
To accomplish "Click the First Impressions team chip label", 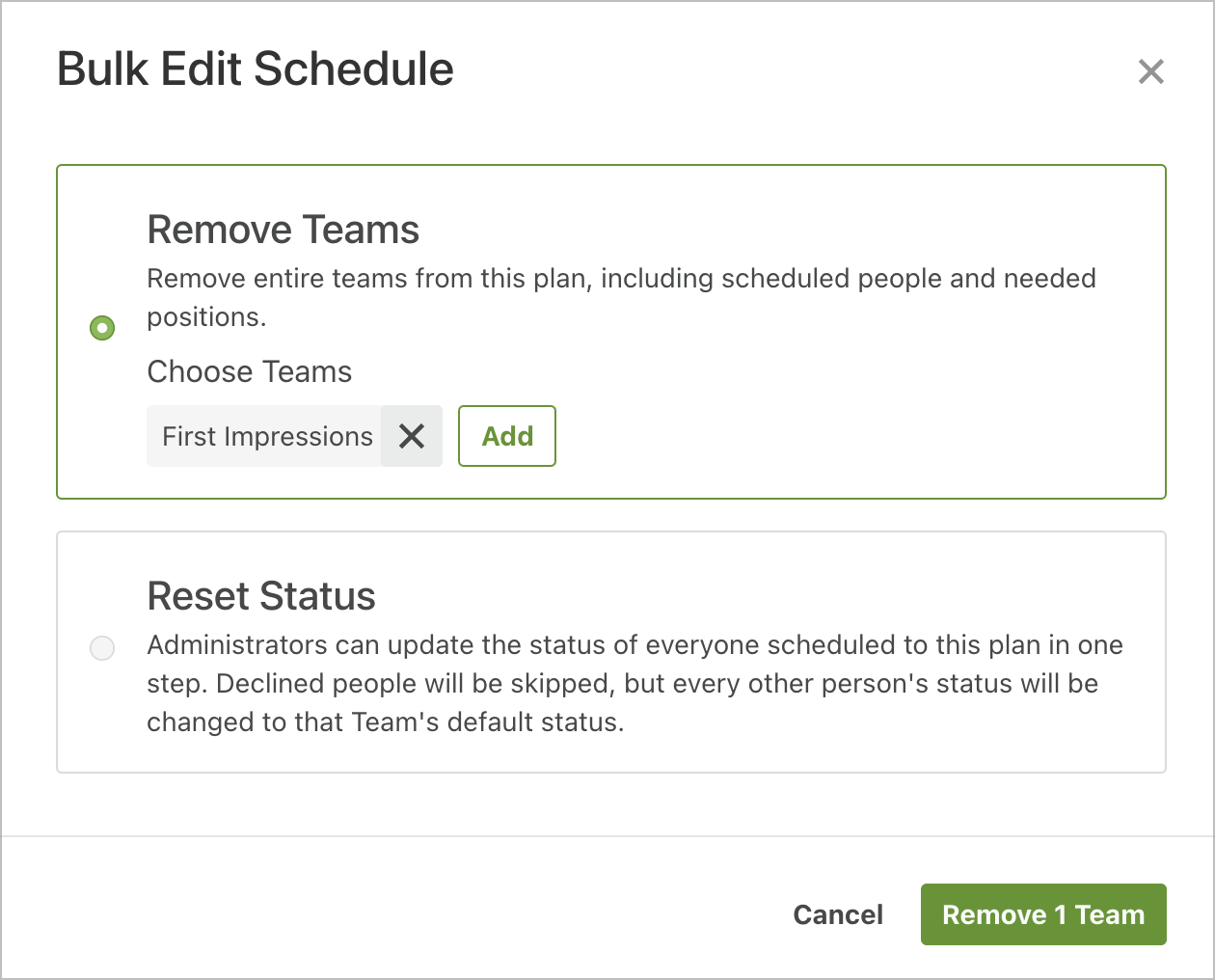I will (x=267, y=437).
